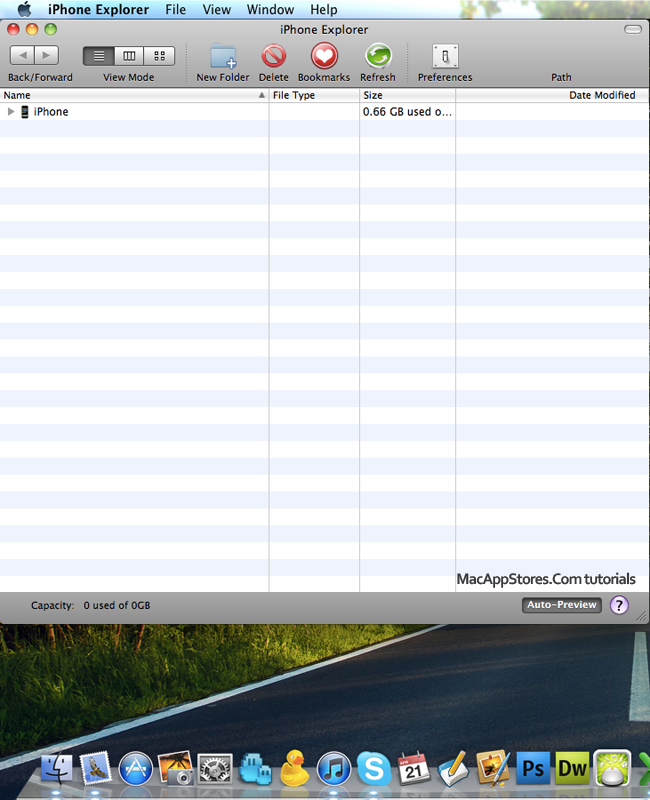Switch to list view mode

coord(99,56)
